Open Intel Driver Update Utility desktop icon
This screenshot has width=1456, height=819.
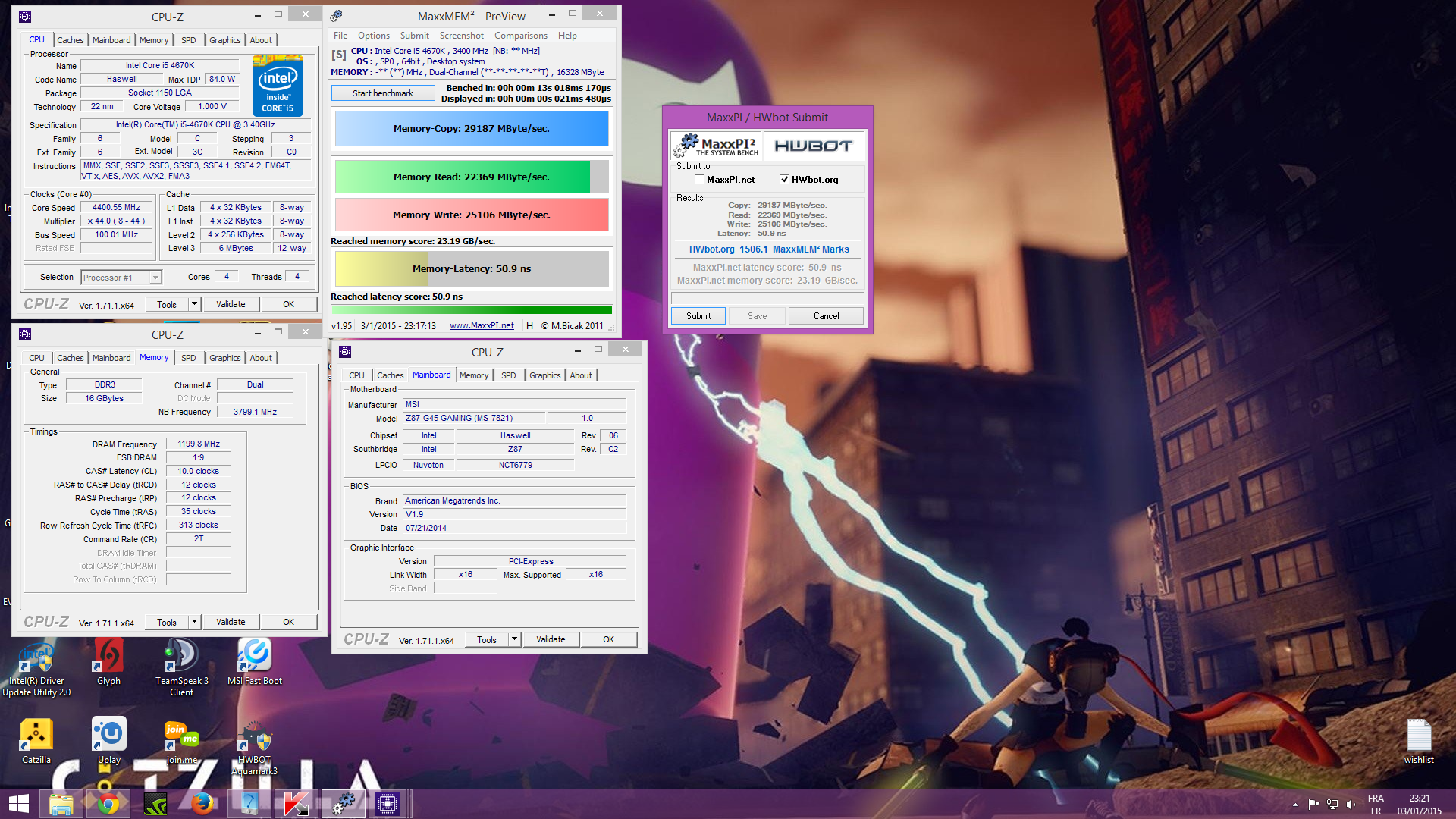[36, 667]
